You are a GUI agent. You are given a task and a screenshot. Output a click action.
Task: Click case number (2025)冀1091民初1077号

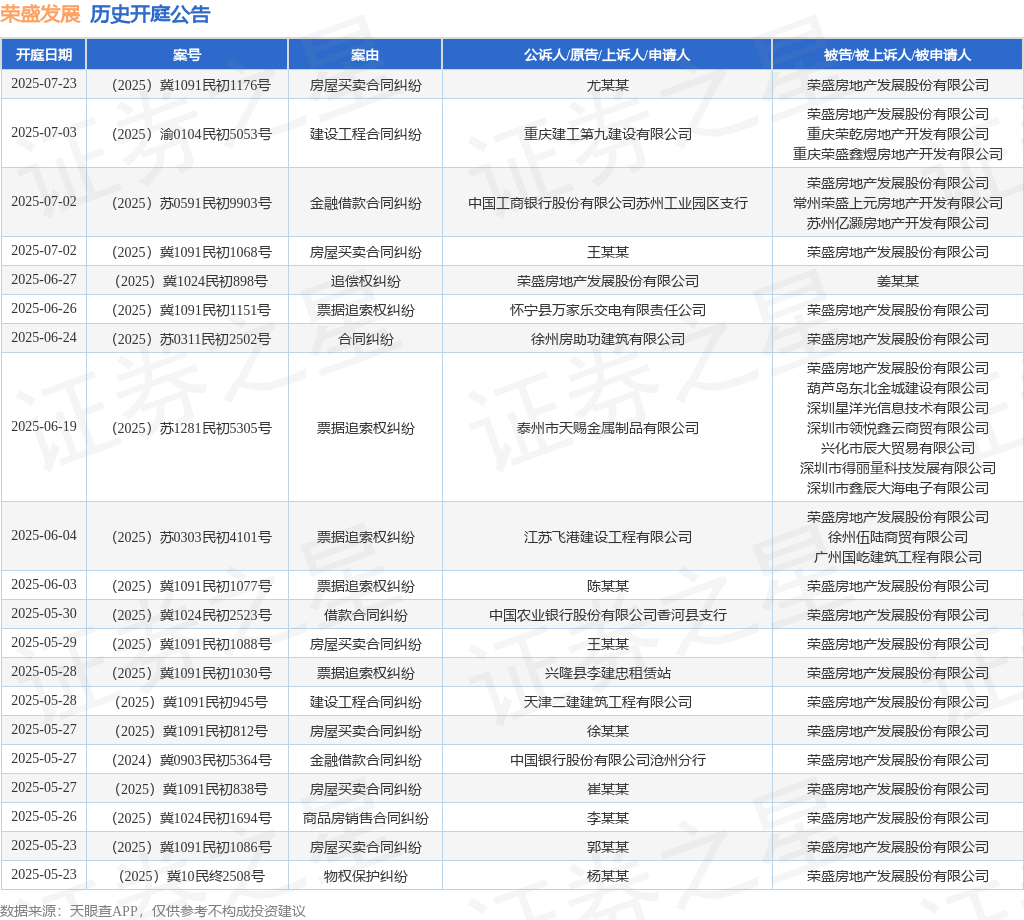click(191, 586)
